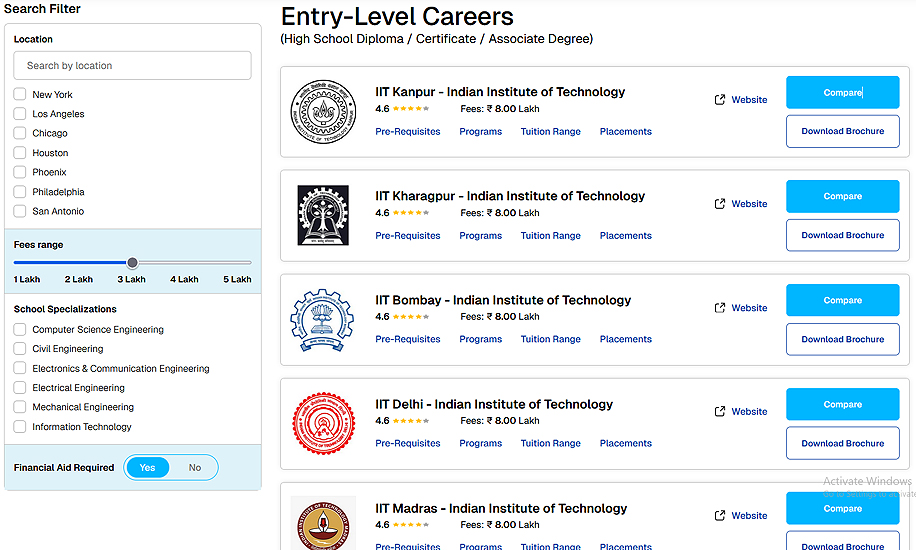Open the Placements tab for IIT Delhi
This screenshot has width=916, height=550.
point(626,443)
